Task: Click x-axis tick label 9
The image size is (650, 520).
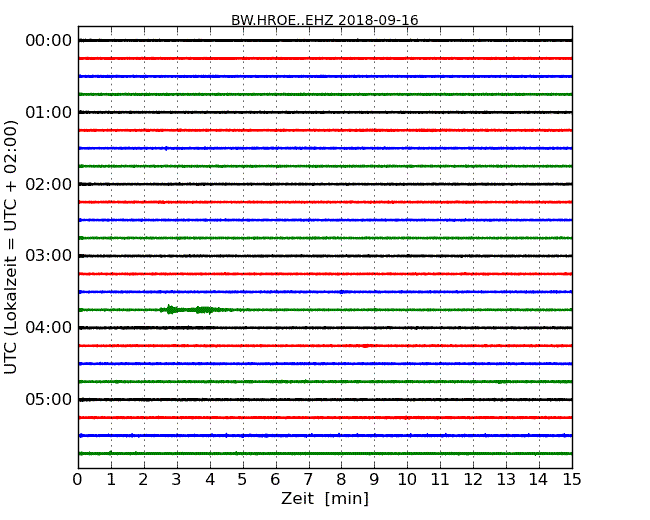Action: click(x=374, y=480)
